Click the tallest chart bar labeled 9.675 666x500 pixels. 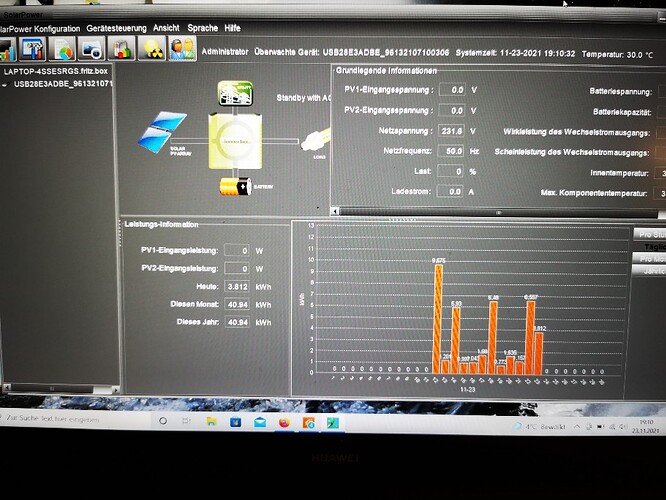tap(437, 319)
